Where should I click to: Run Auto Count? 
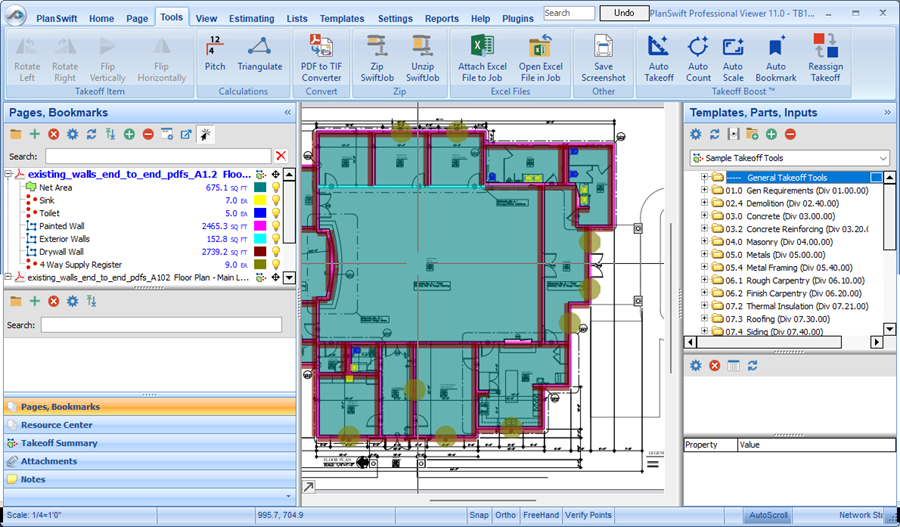coord(698,58)
